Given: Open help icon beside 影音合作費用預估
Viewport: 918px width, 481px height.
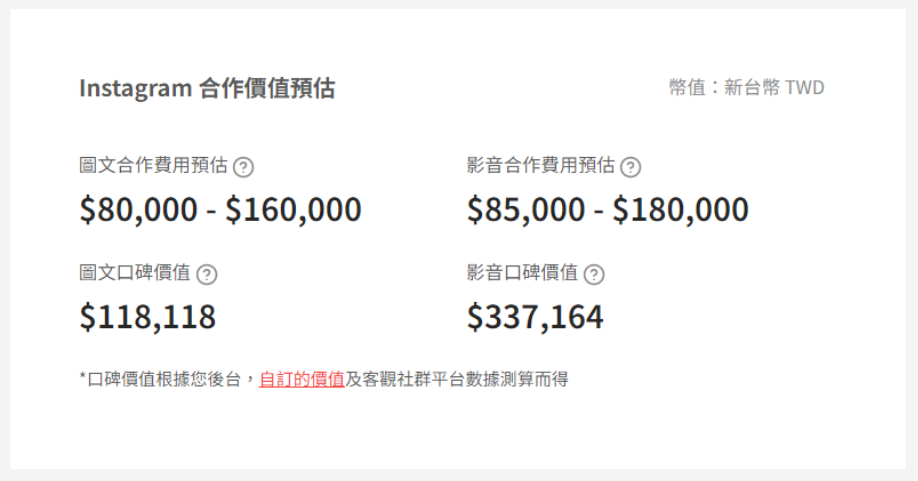Looking at the screenshot, I should (631, 167).
